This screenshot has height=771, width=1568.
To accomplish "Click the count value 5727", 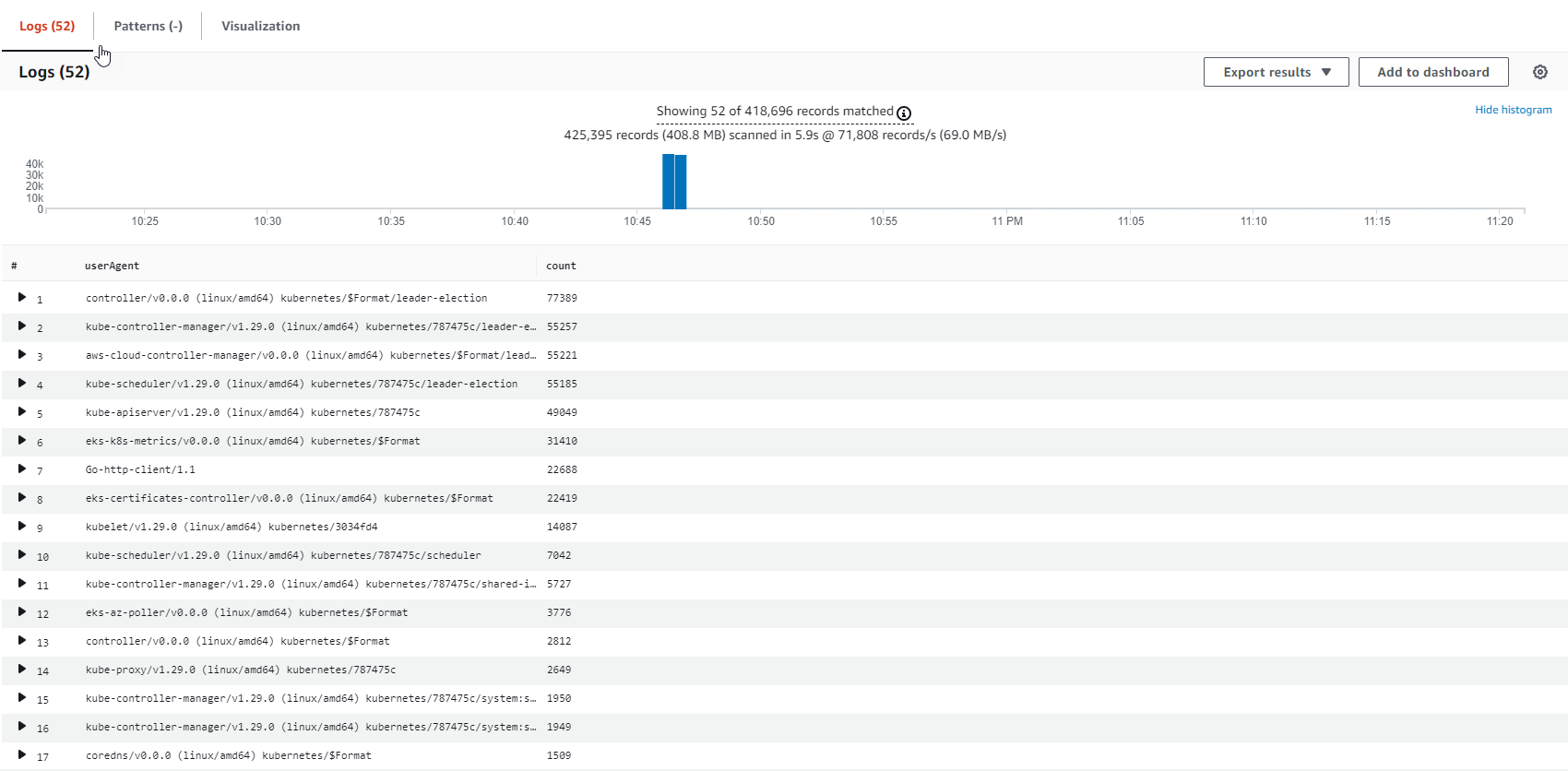I will click(x=559, y=584).
